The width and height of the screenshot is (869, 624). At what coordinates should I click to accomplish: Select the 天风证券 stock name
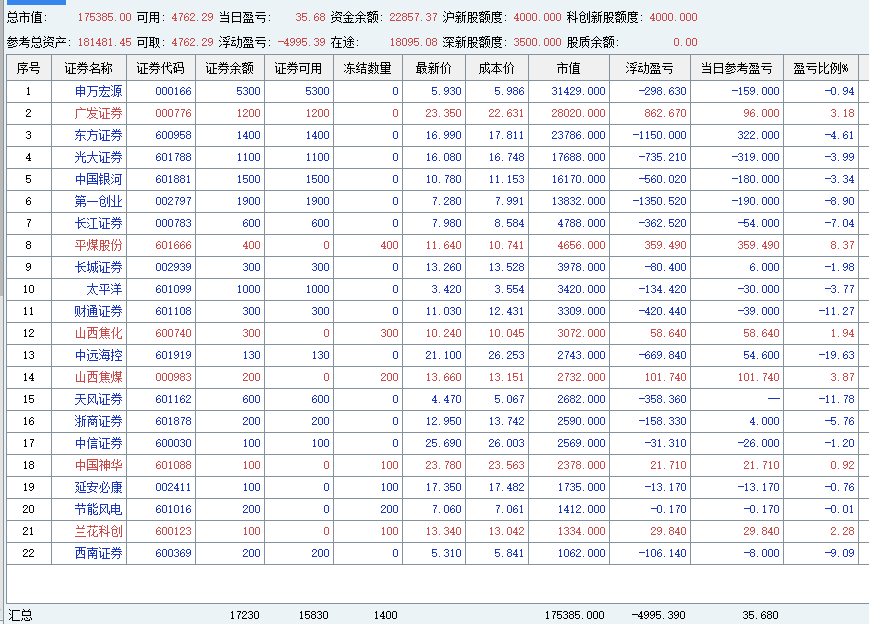99,400
